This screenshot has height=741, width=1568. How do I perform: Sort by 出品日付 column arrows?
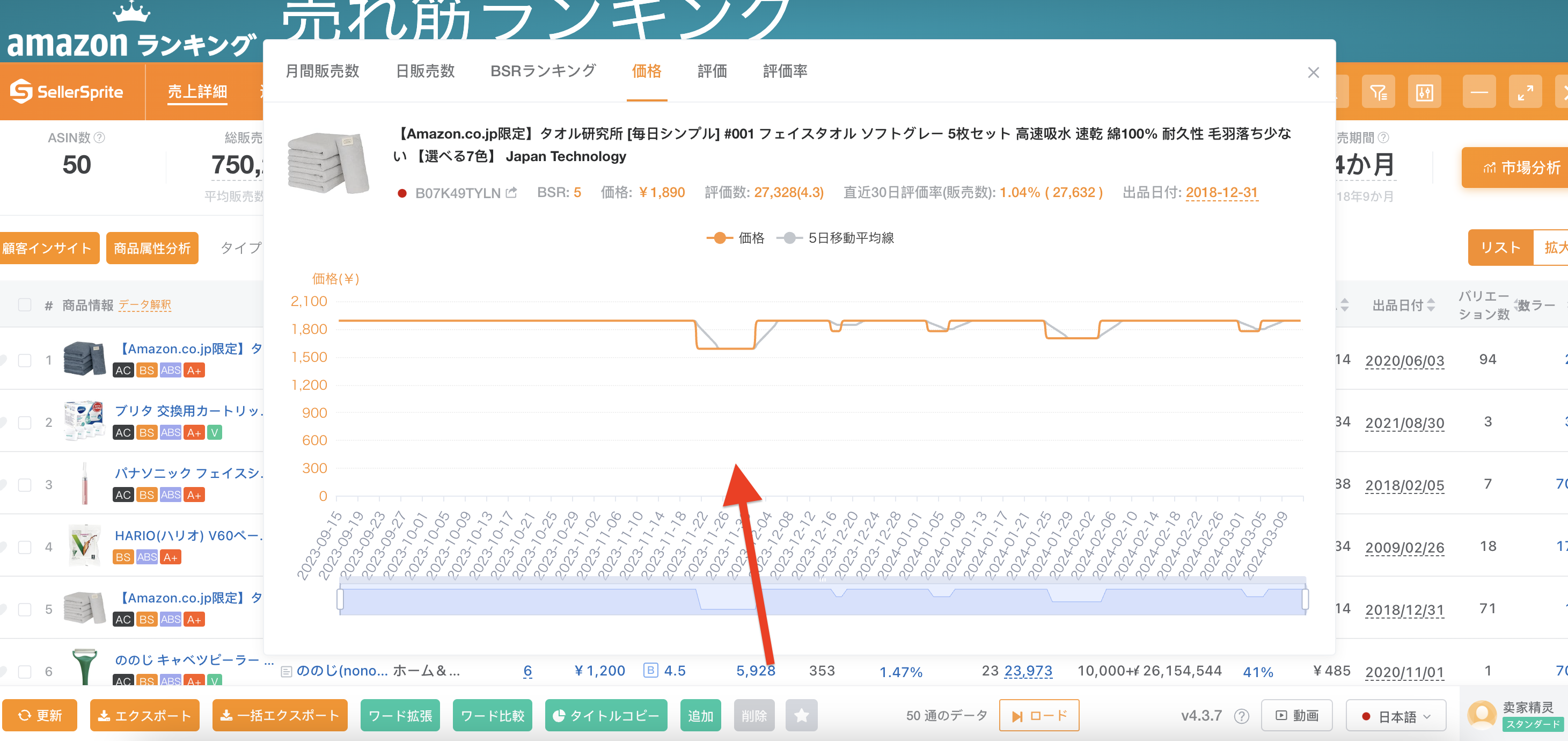pos(1431,305)
